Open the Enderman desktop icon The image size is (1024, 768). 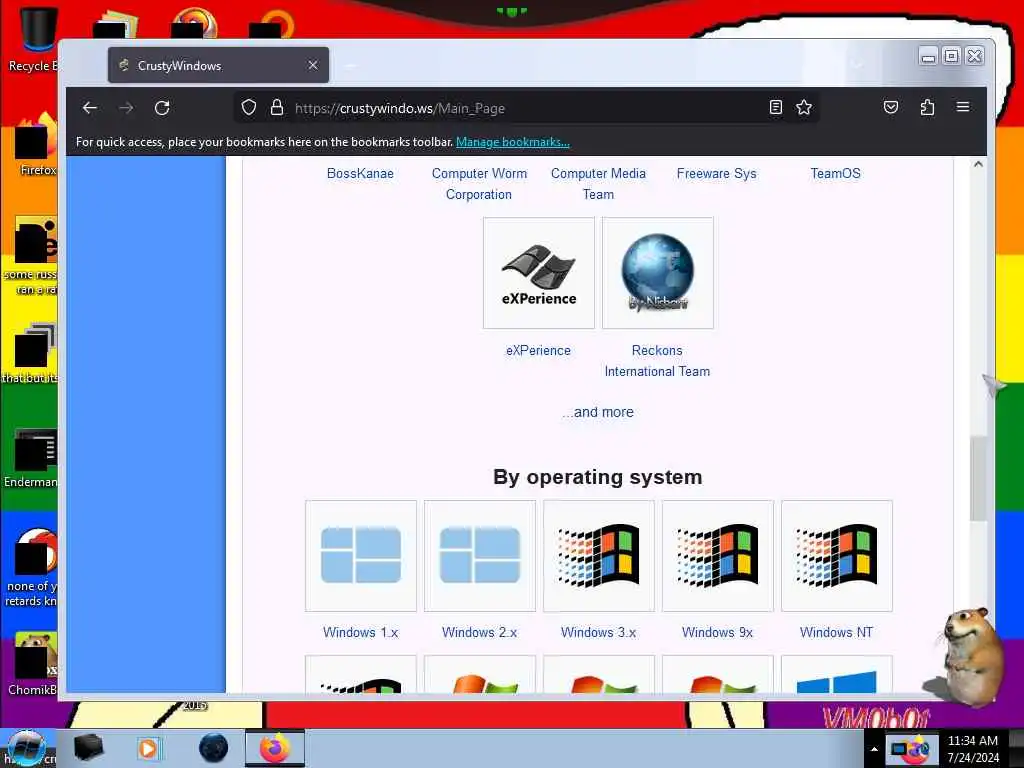tap(31, 457)
